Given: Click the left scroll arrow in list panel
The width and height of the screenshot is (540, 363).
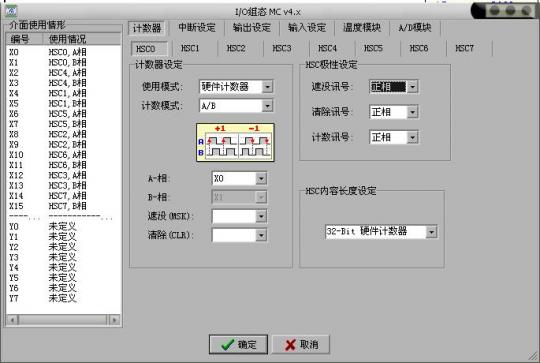Looking at the screenshot, I should [12, 320].
